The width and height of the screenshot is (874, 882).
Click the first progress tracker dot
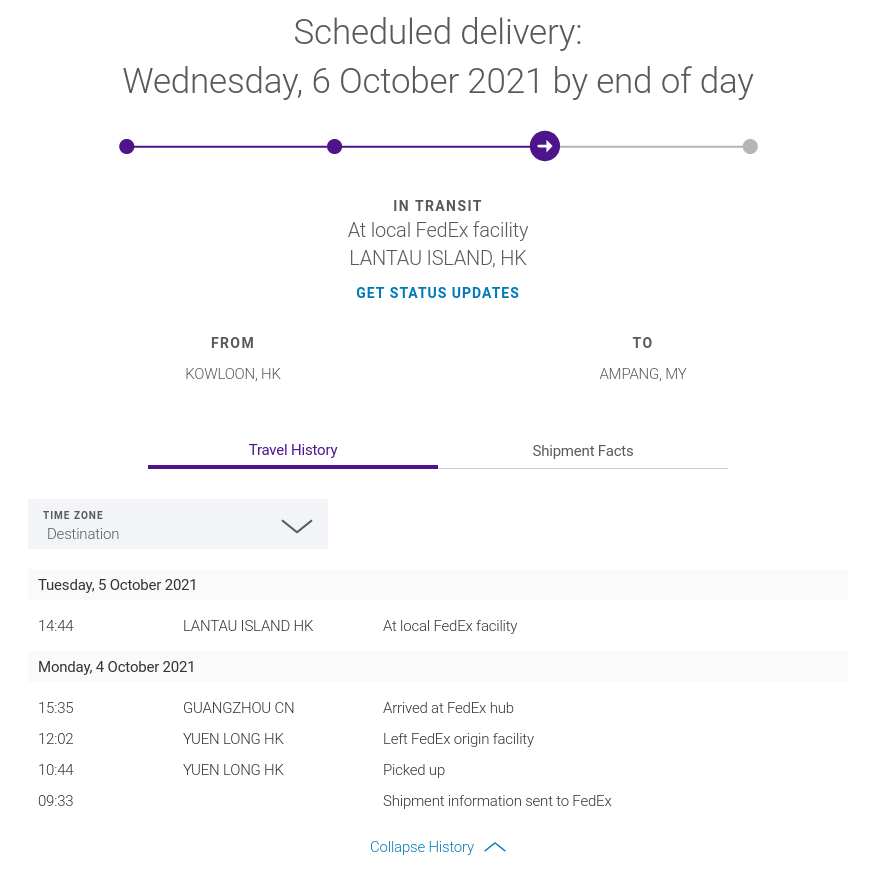[127, 147]
